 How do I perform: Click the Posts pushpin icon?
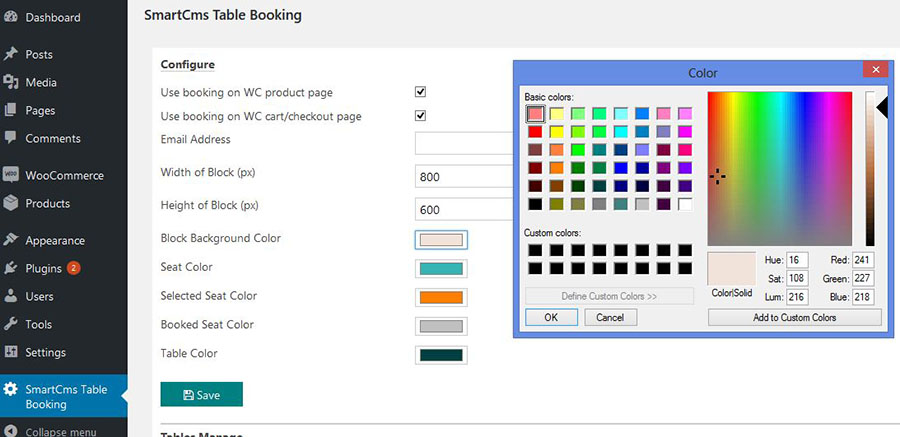11,54
